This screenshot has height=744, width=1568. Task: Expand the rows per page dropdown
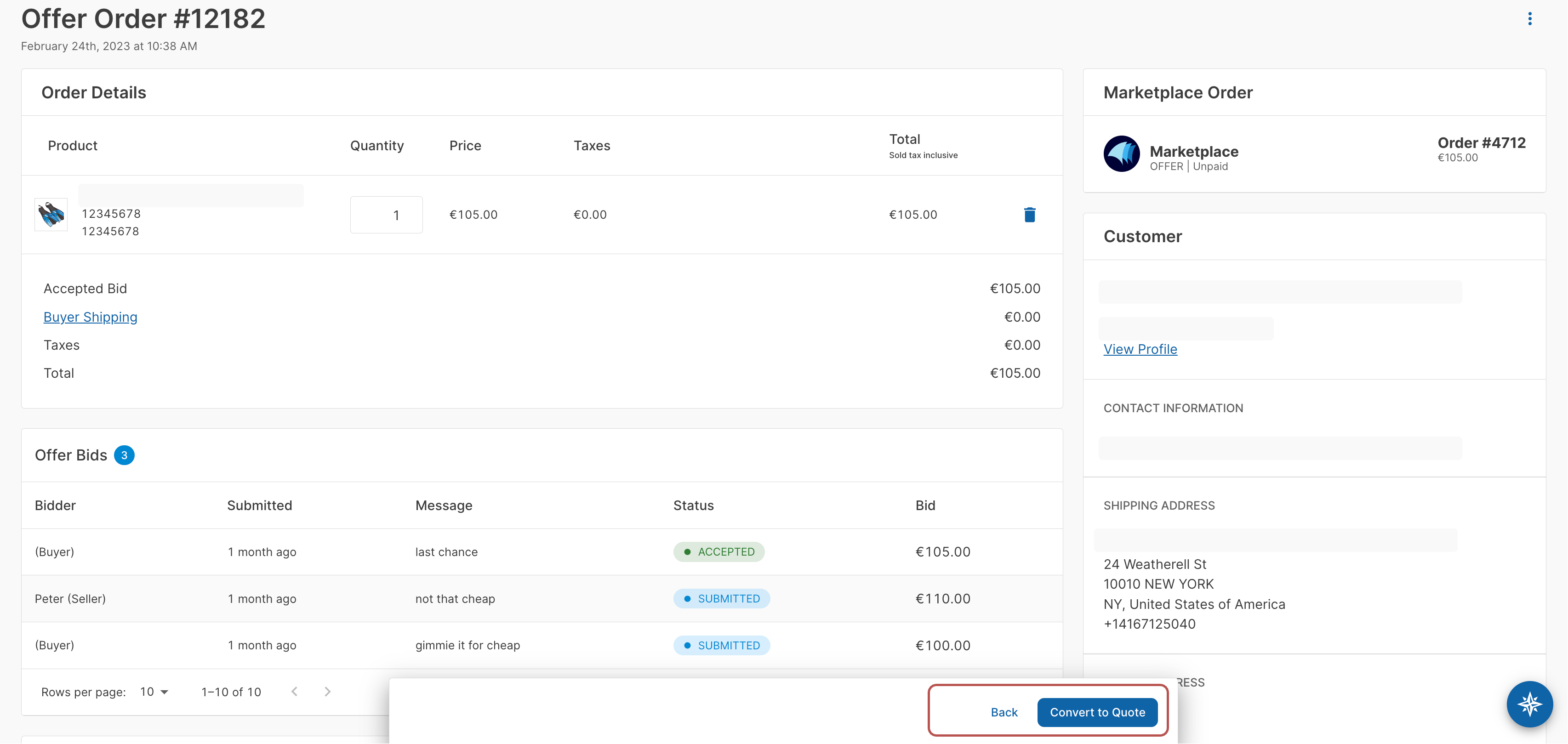point(154,692)
